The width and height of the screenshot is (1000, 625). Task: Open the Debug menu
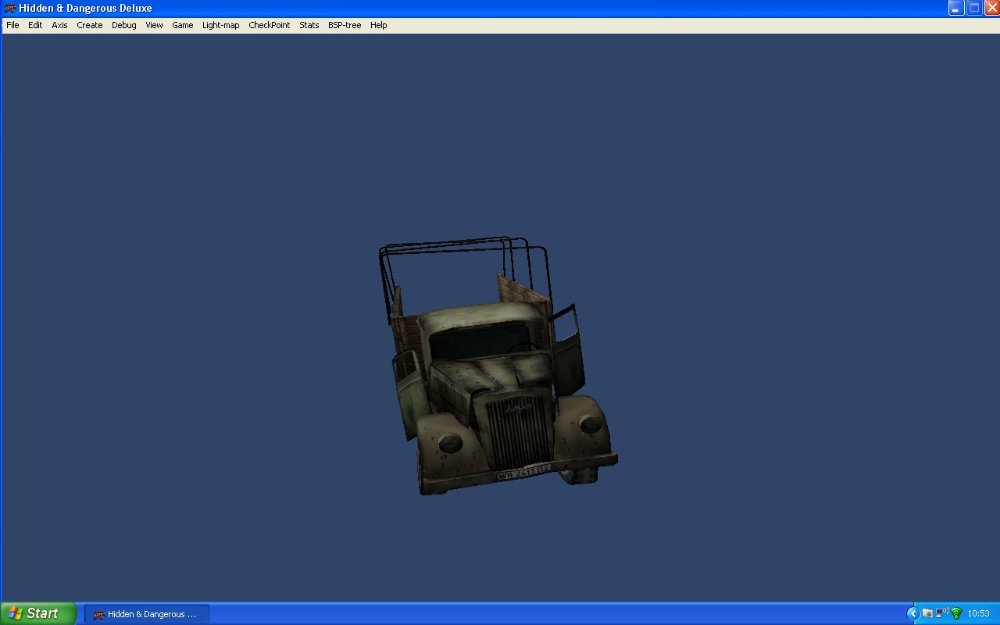[124, 25]
